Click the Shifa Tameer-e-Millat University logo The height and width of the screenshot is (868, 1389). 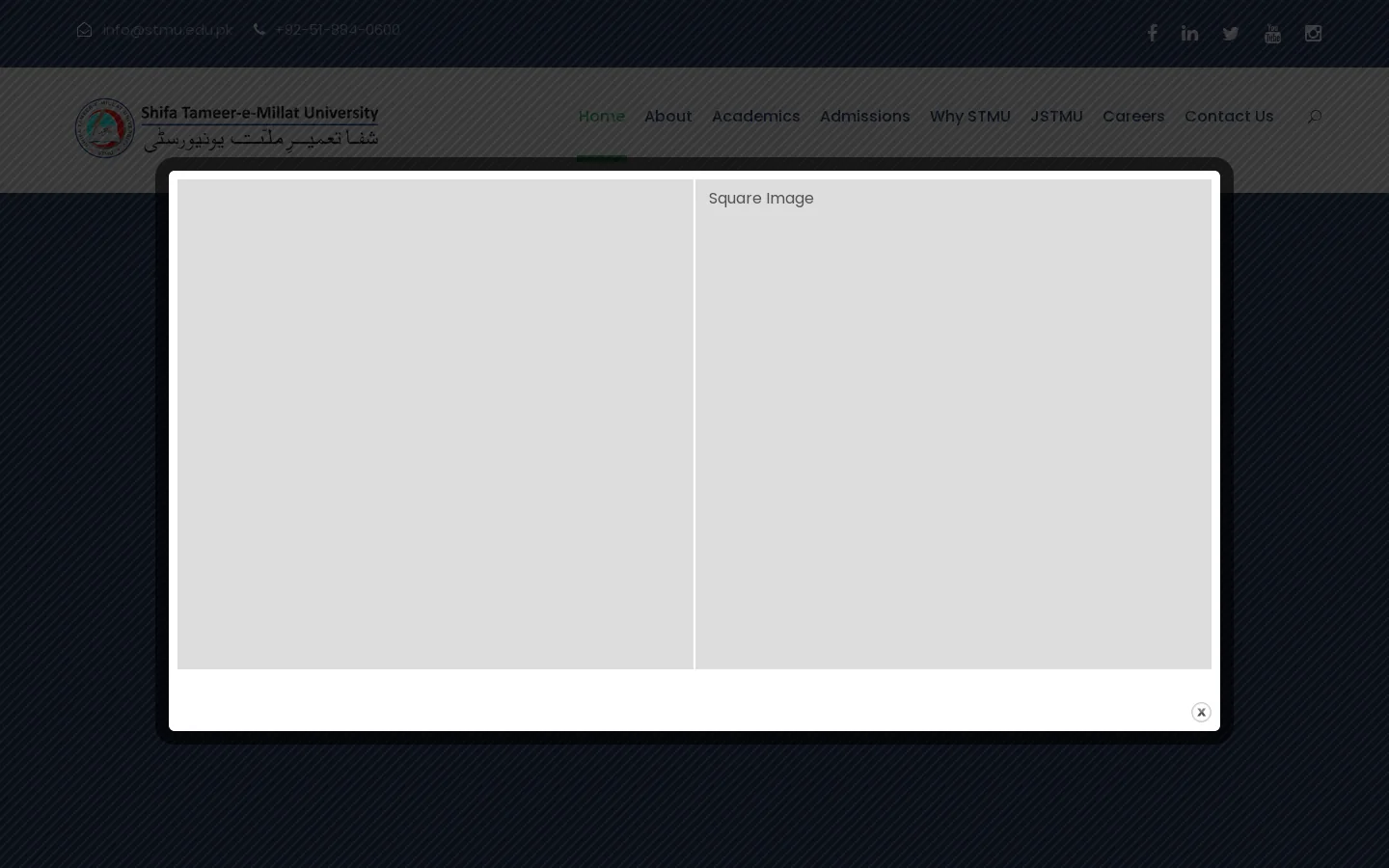[x=227, y=127]
